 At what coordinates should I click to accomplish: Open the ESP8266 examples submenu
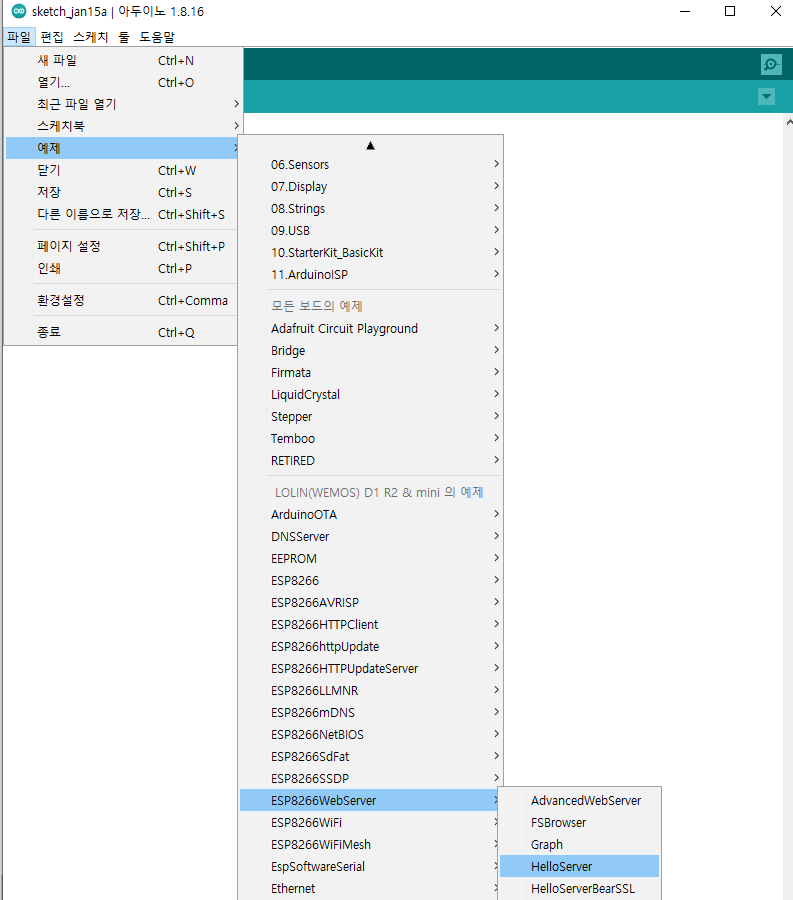pos(371,580)
